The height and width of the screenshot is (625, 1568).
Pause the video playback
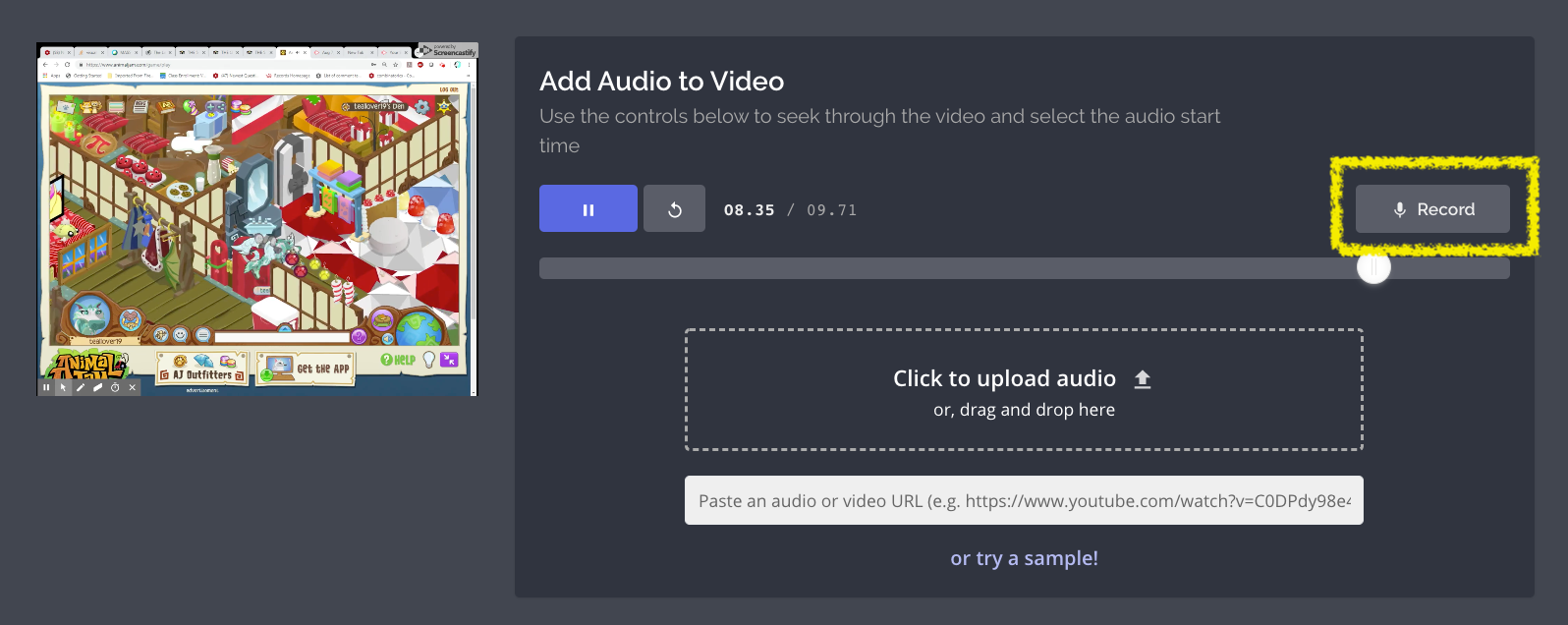point(588,208)
